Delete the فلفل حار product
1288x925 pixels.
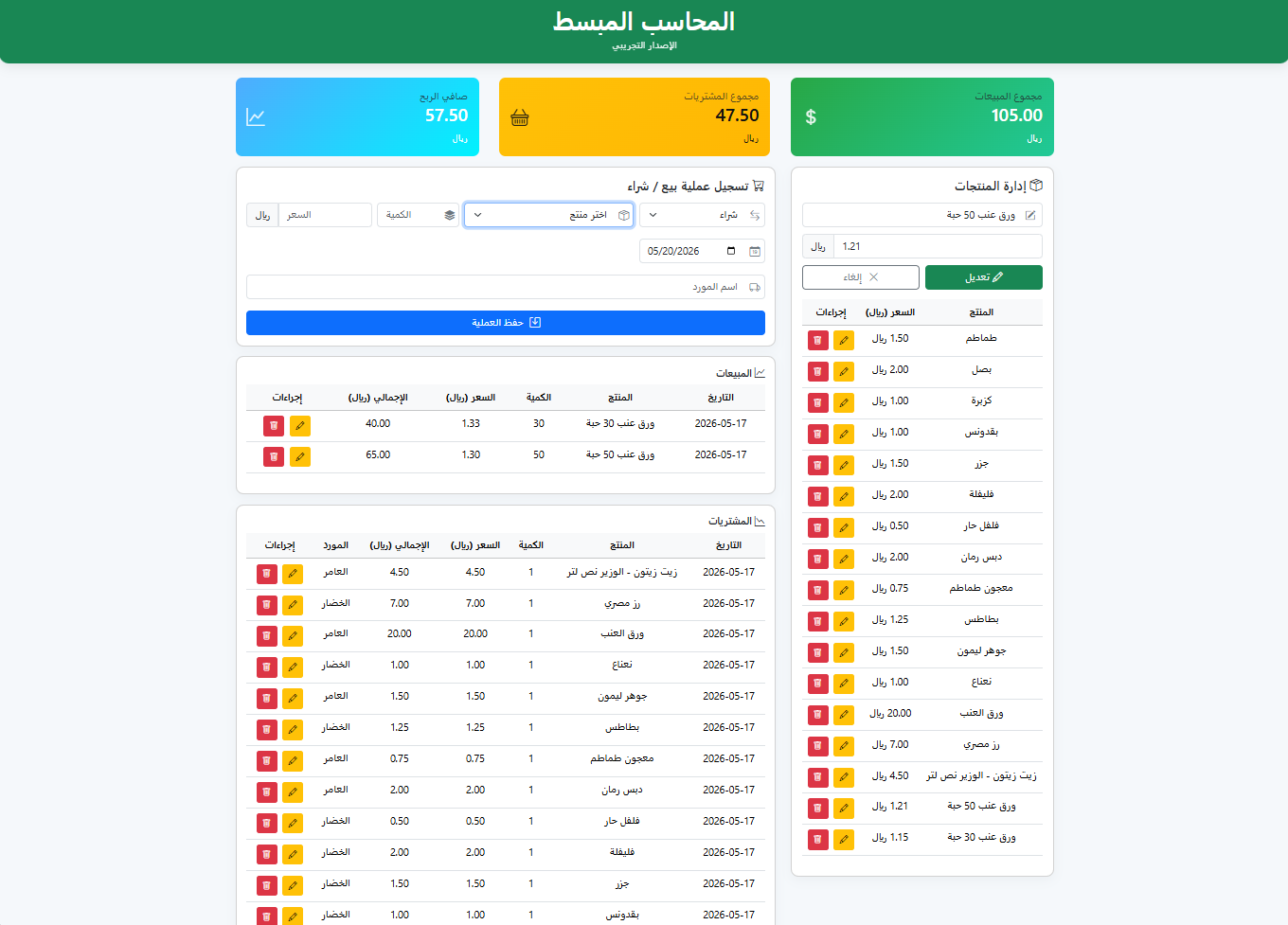[x=818, y=527]
